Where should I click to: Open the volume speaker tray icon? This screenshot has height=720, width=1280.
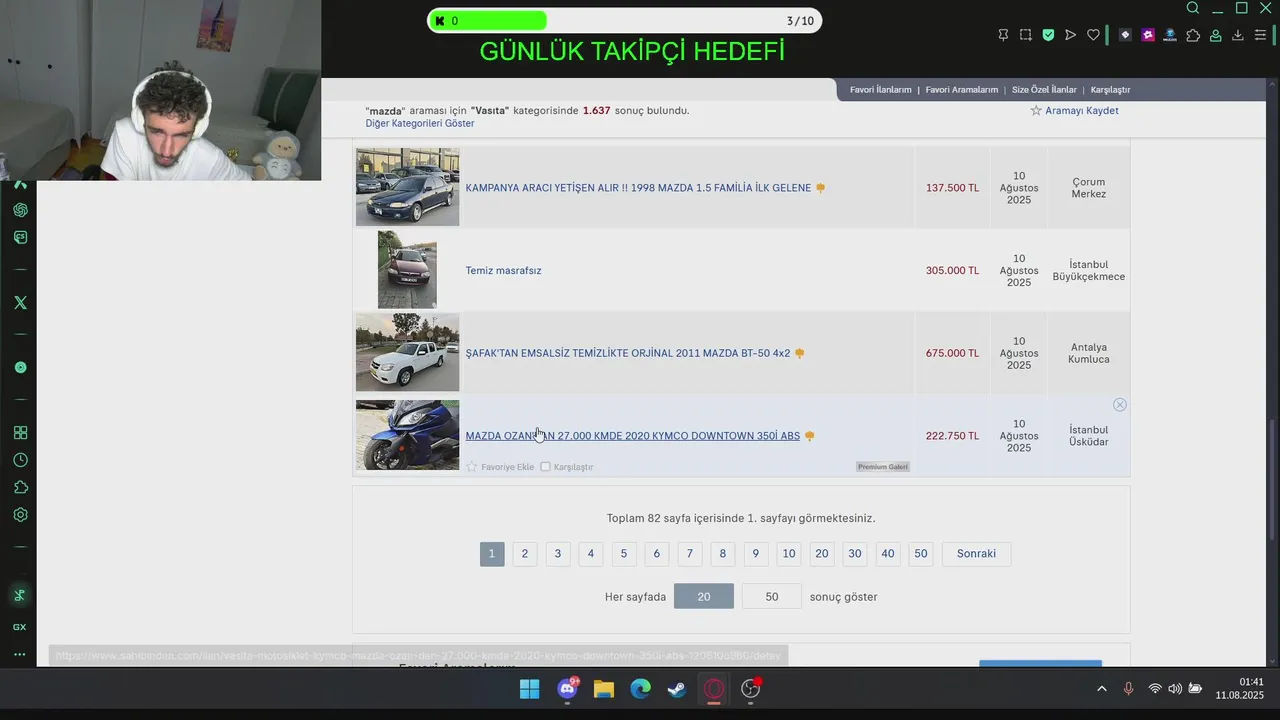tap(1175, 689)
